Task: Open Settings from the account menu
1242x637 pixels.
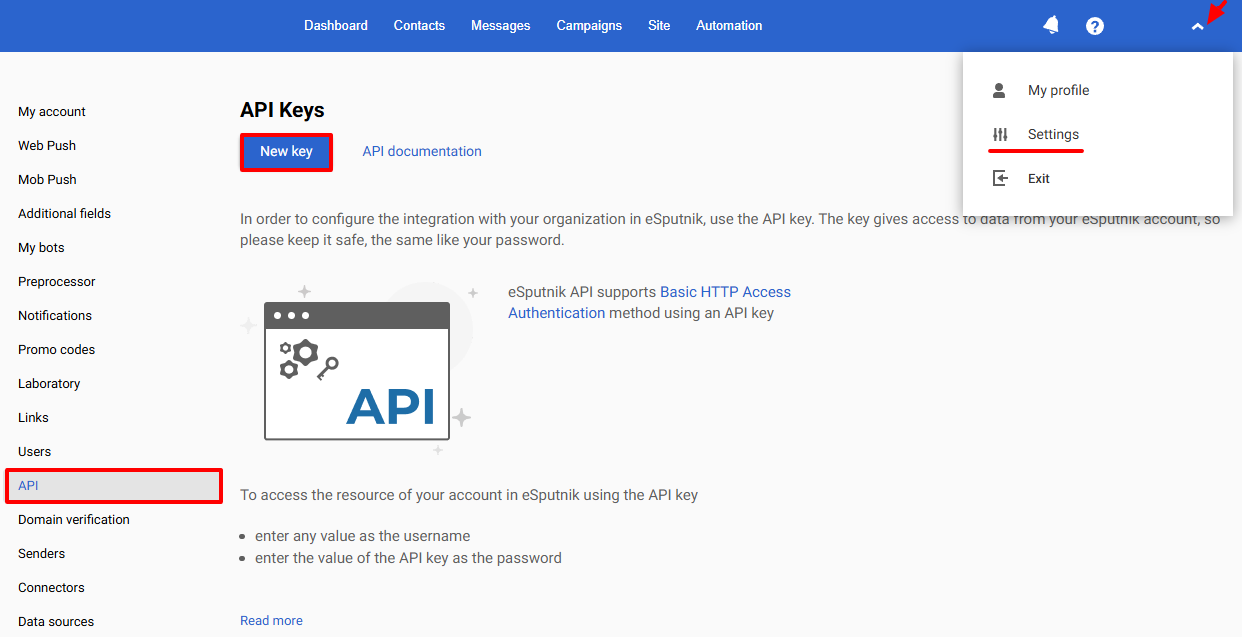Action: (1053, 134)
